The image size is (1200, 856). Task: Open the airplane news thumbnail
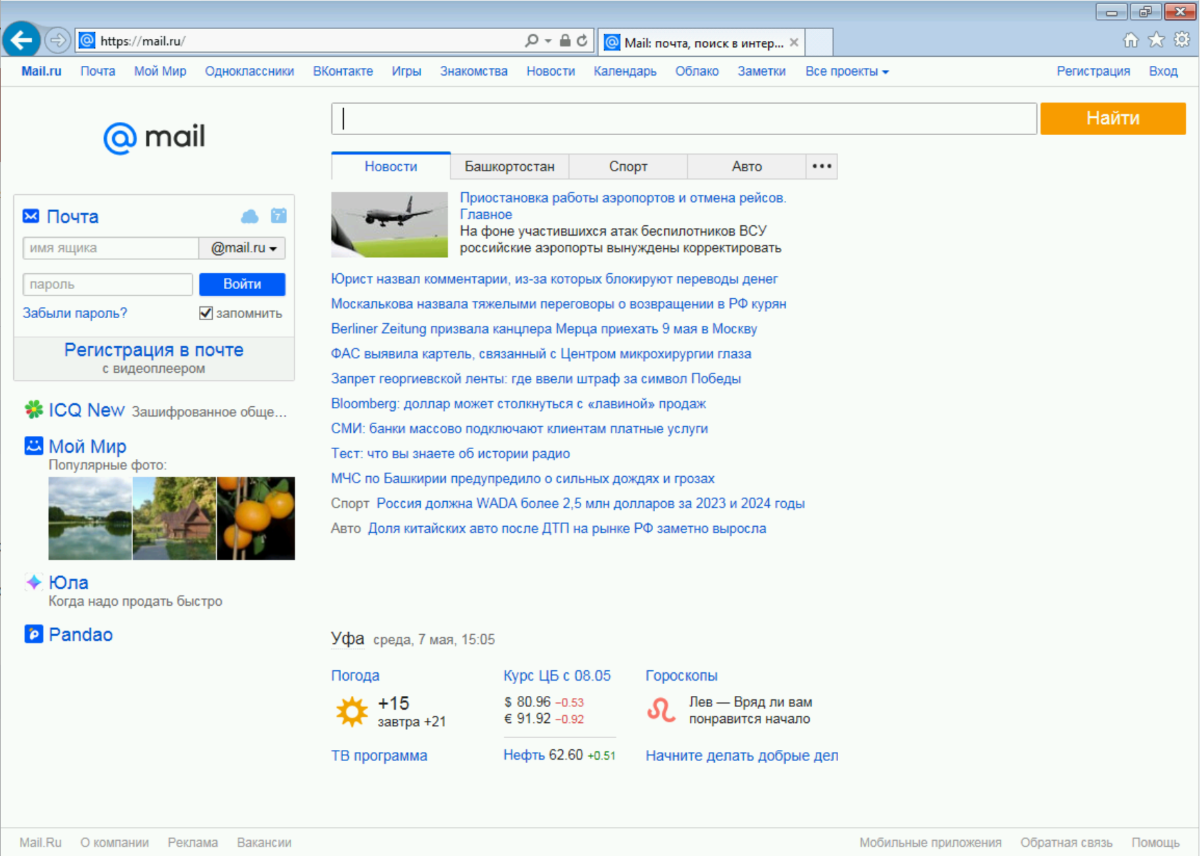tap(390, 225)
